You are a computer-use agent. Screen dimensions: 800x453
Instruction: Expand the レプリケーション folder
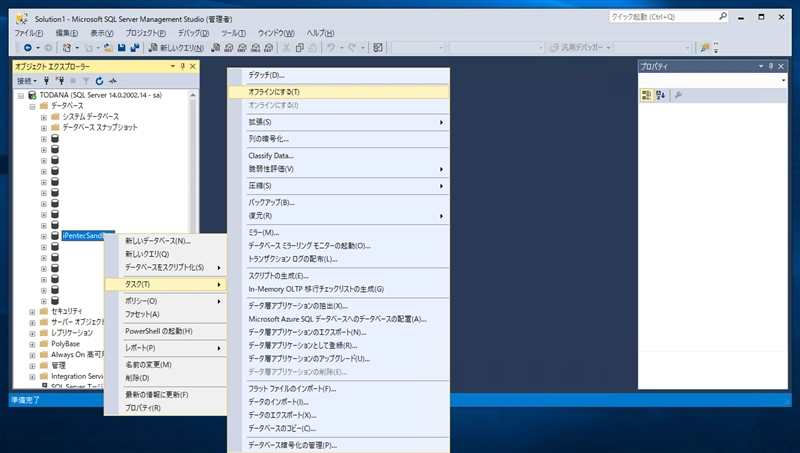pyautogui.click(x=32, y=333)
